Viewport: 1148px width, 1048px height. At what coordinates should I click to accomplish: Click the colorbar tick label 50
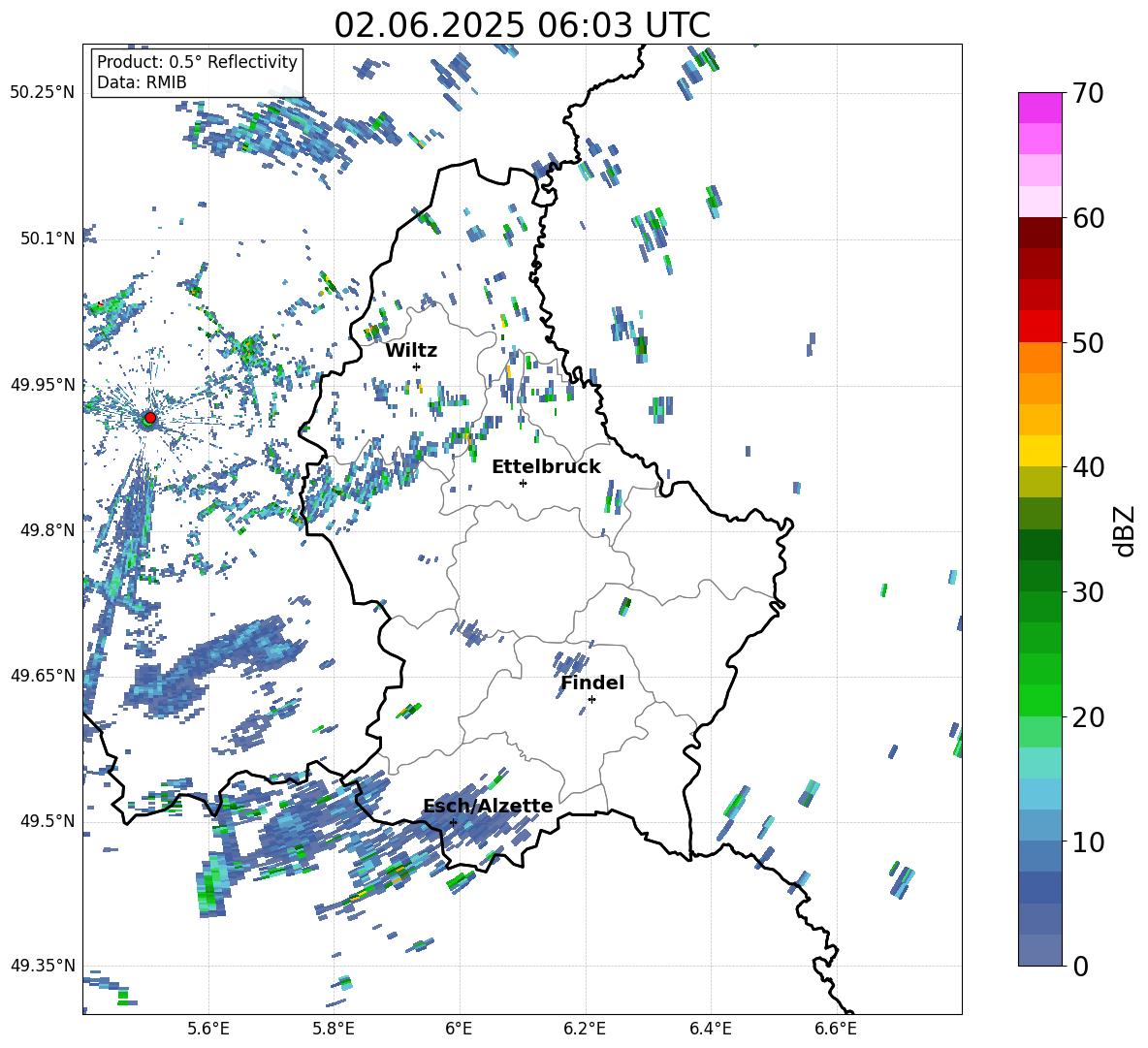(1088, 342)
